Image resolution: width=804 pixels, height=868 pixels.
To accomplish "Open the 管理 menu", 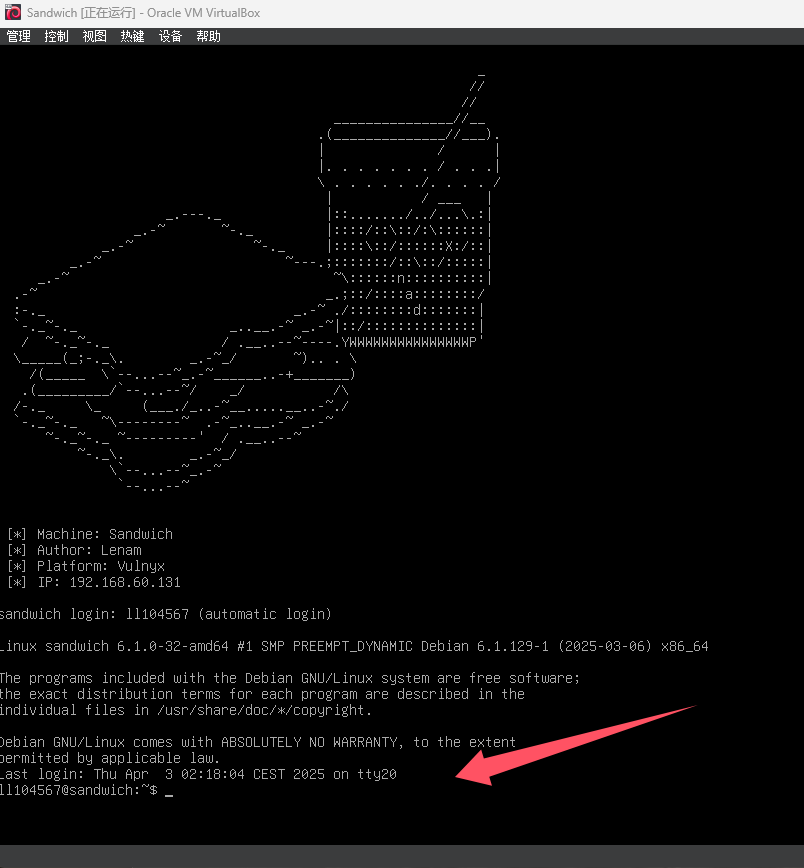I will 18,36.
